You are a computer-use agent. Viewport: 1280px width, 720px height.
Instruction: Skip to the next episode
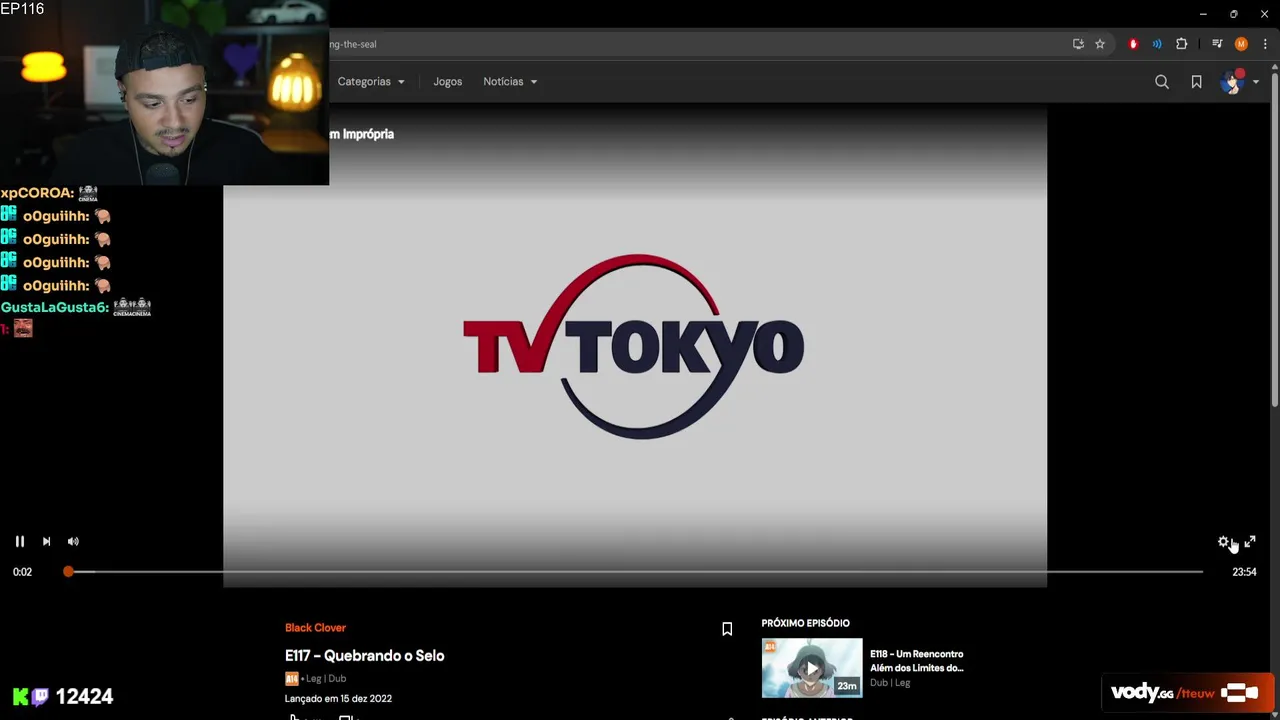pyautogui.click(x=46, y=541)
